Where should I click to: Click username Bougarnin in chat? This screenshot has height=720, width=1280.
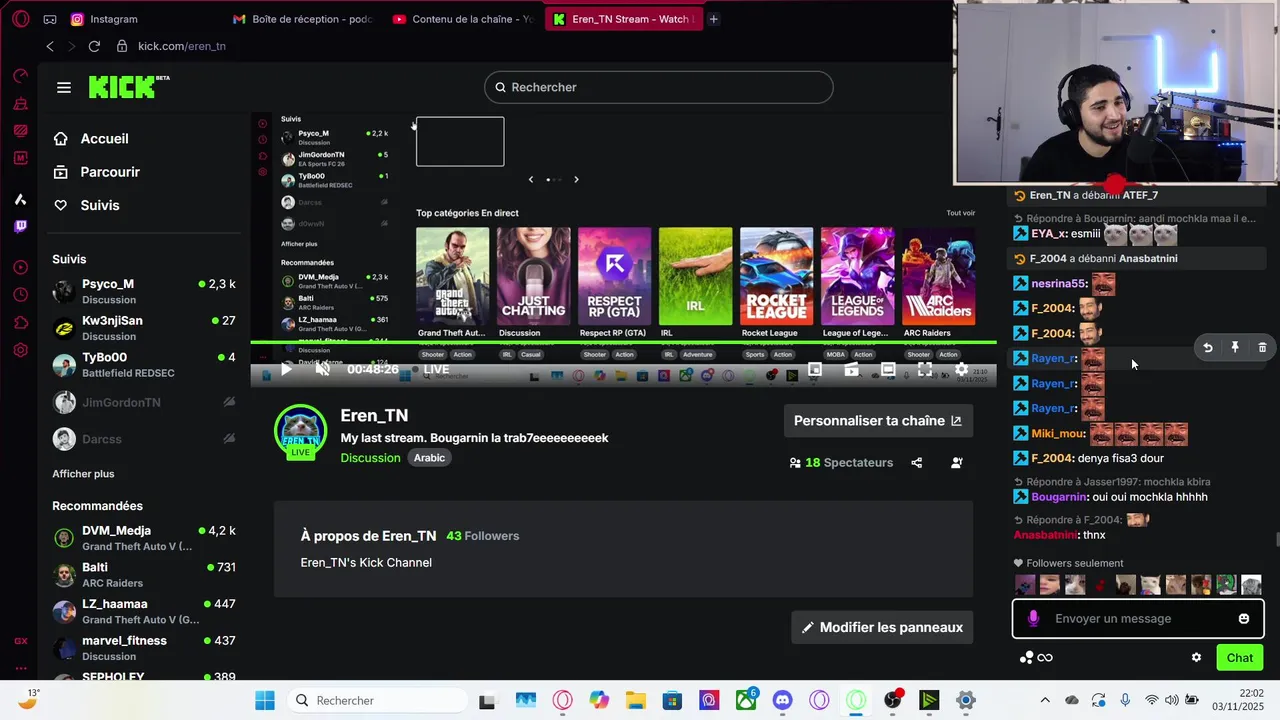[x=1059, y=497]
